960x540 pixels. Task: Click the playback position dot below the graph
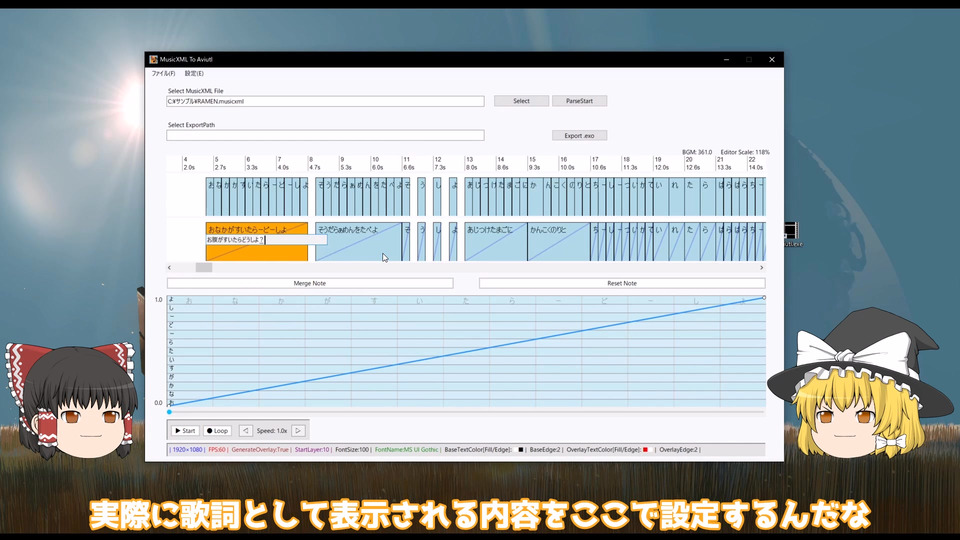click(170, 412)
